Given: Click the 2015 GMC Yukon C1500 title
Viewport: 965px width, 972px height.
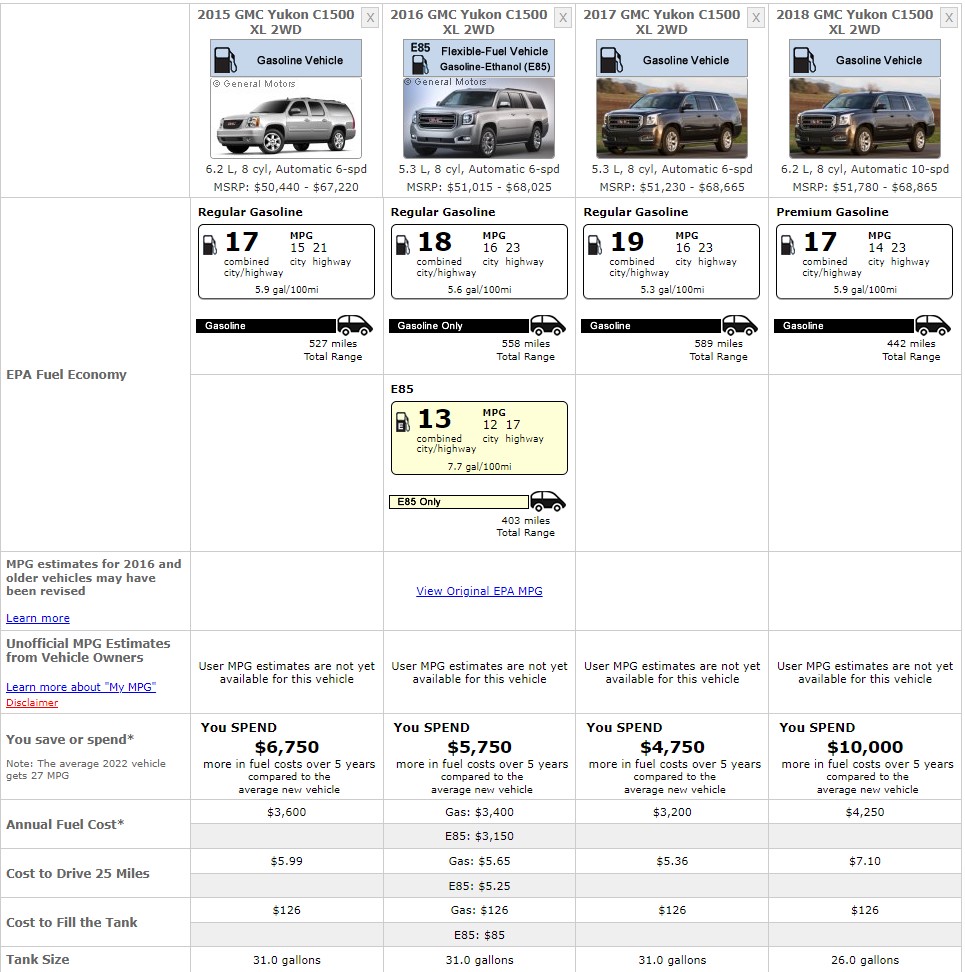Looking at the screenshot, I should 276,22.
